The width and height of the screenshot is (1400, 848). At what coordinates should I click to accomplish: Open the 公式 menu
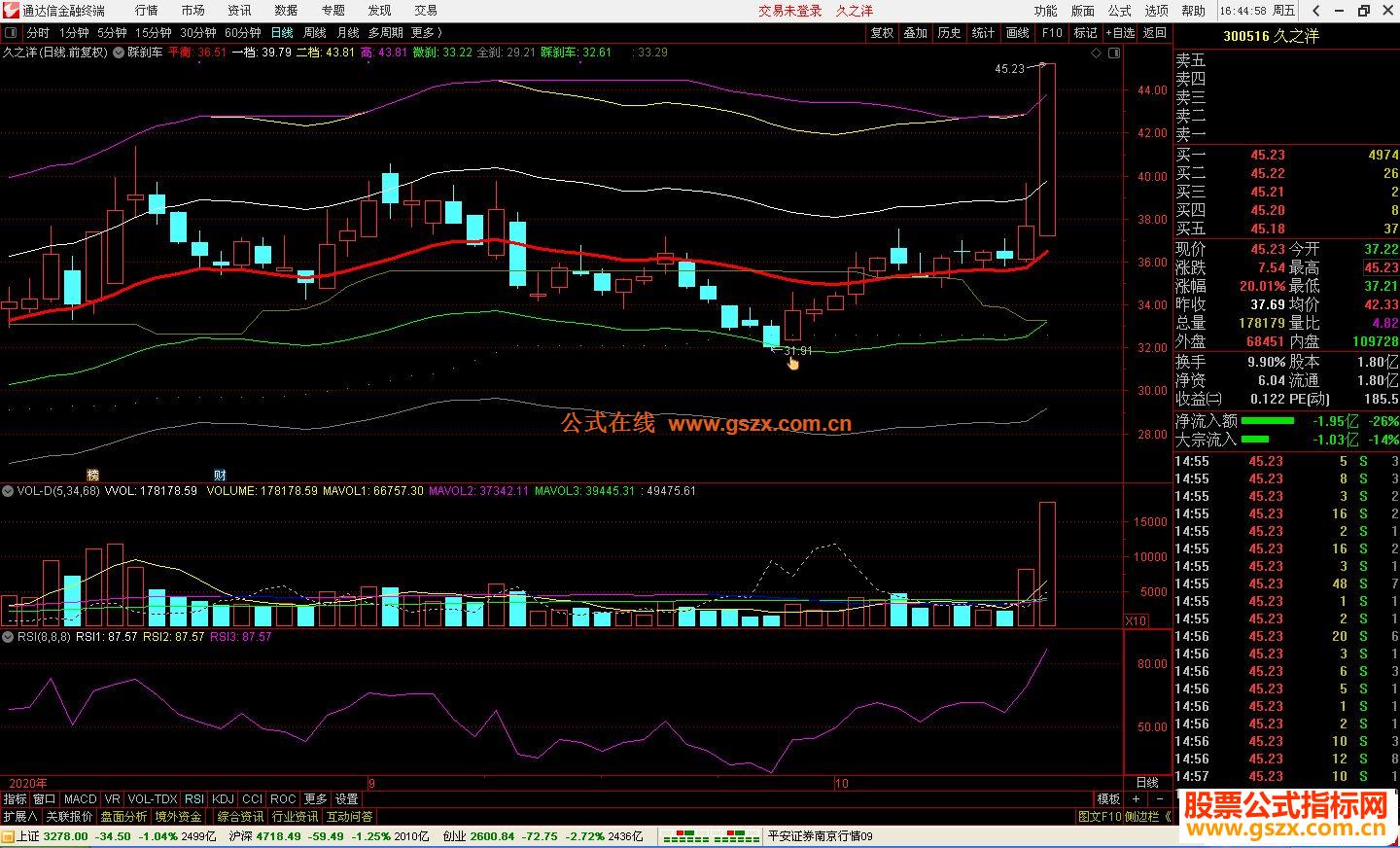pyautogui.click(x=1120, y=11)
